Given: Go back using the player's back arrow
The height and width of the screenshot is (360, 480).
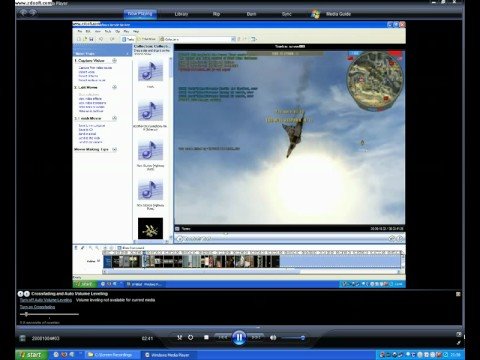Looking at the screenshot, I should pos(23,13).
